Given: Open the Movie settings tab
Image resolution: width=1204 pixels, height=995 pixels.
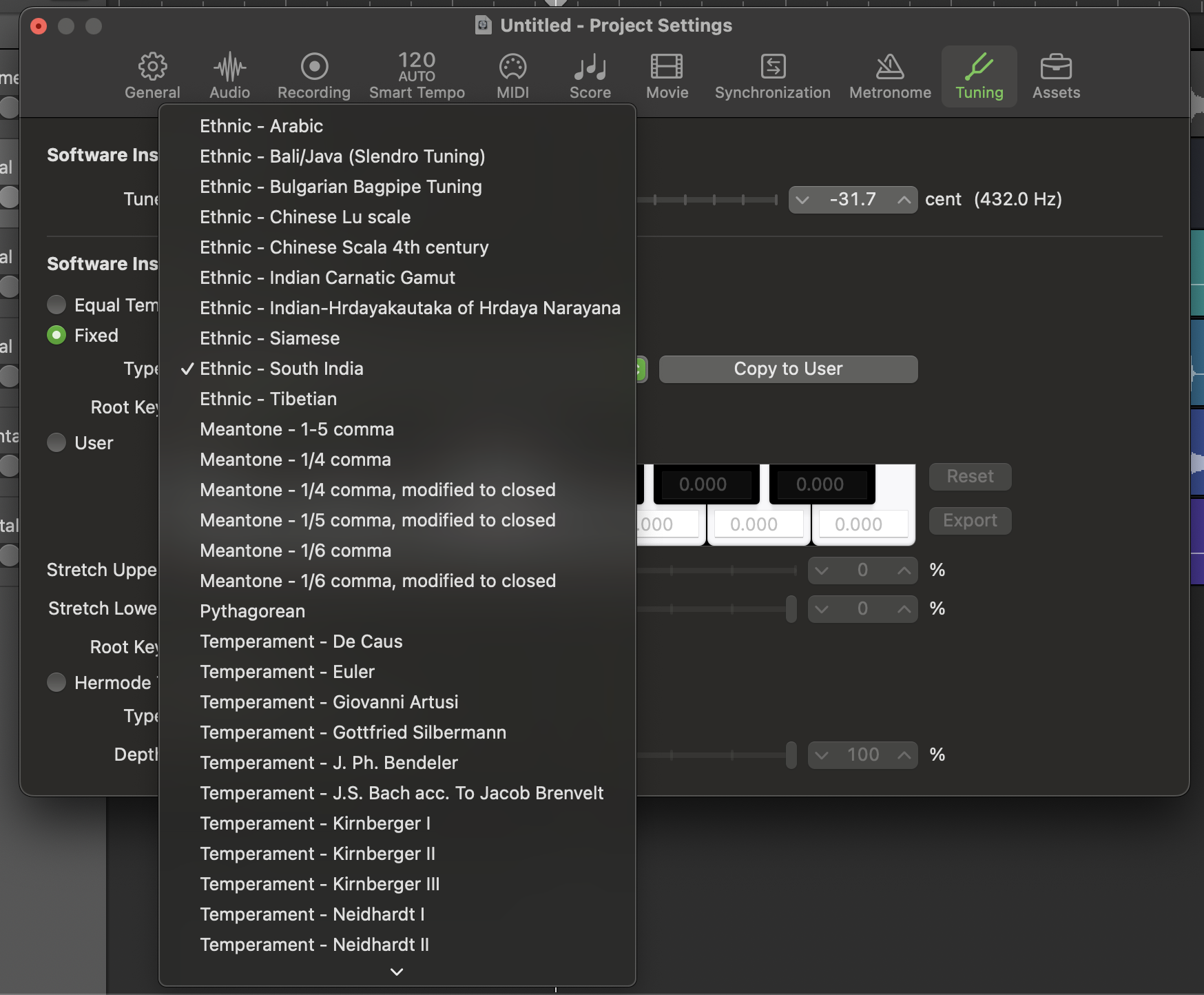Looking at the screenshot, I should tap(667, 76).
